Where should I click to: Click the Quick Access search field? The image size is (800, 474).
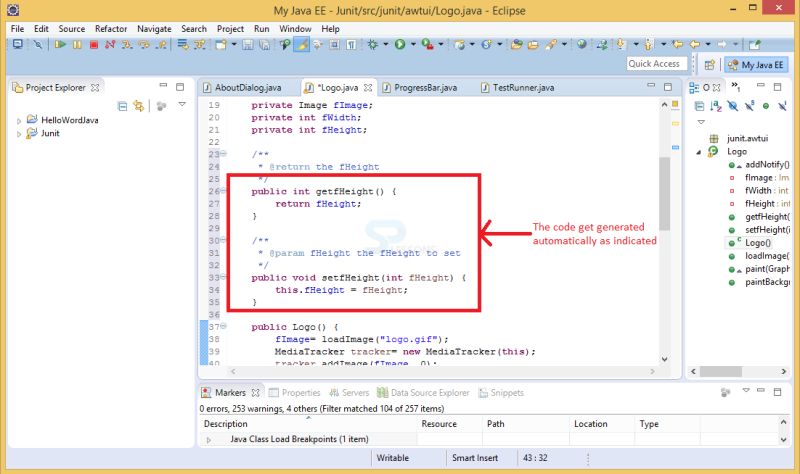click(656, 64)
